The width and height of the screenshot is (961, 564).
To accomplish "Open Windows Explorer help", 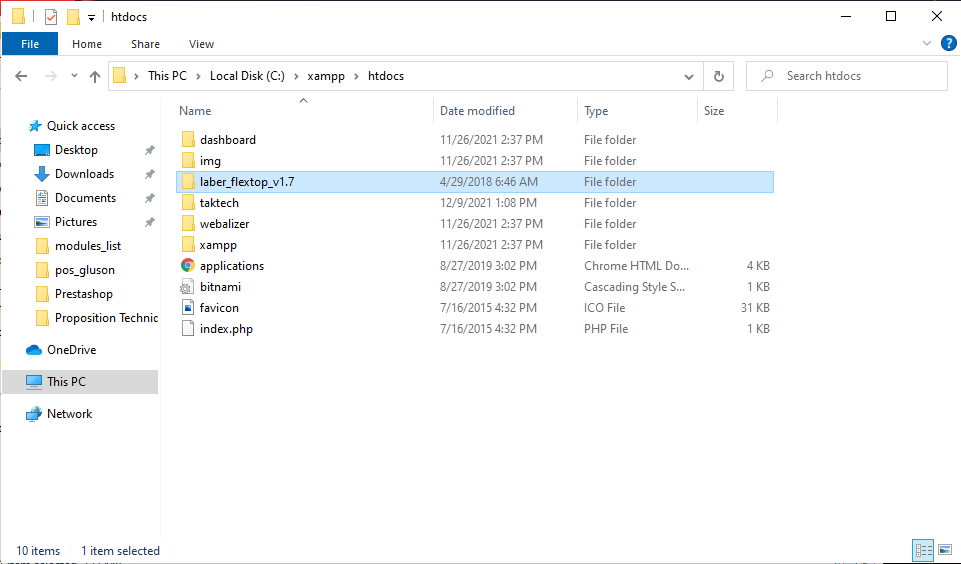I will [948, 44].
